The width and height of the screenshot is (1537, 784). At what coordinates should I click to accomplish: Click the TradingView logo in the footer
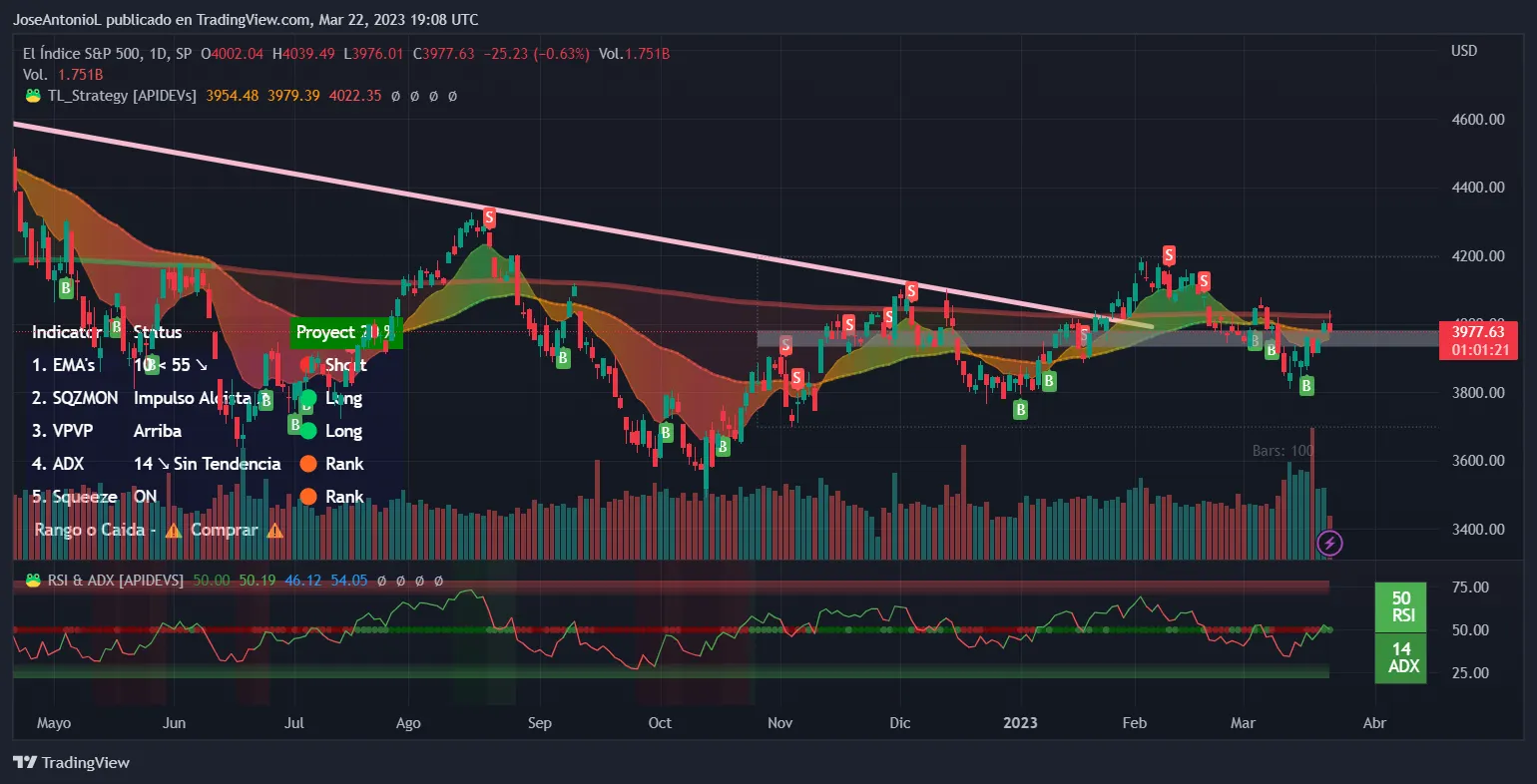tap(72, 762)
